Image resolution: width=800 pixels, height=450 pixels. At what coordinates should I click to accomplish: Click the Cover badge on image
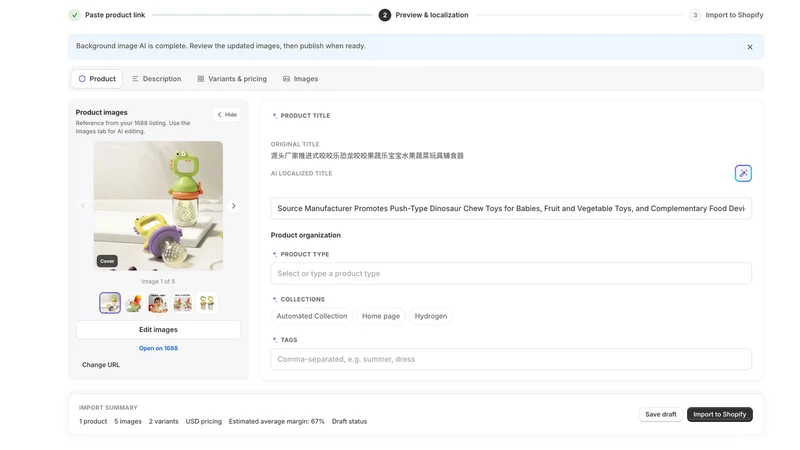[x=107, y=261]
